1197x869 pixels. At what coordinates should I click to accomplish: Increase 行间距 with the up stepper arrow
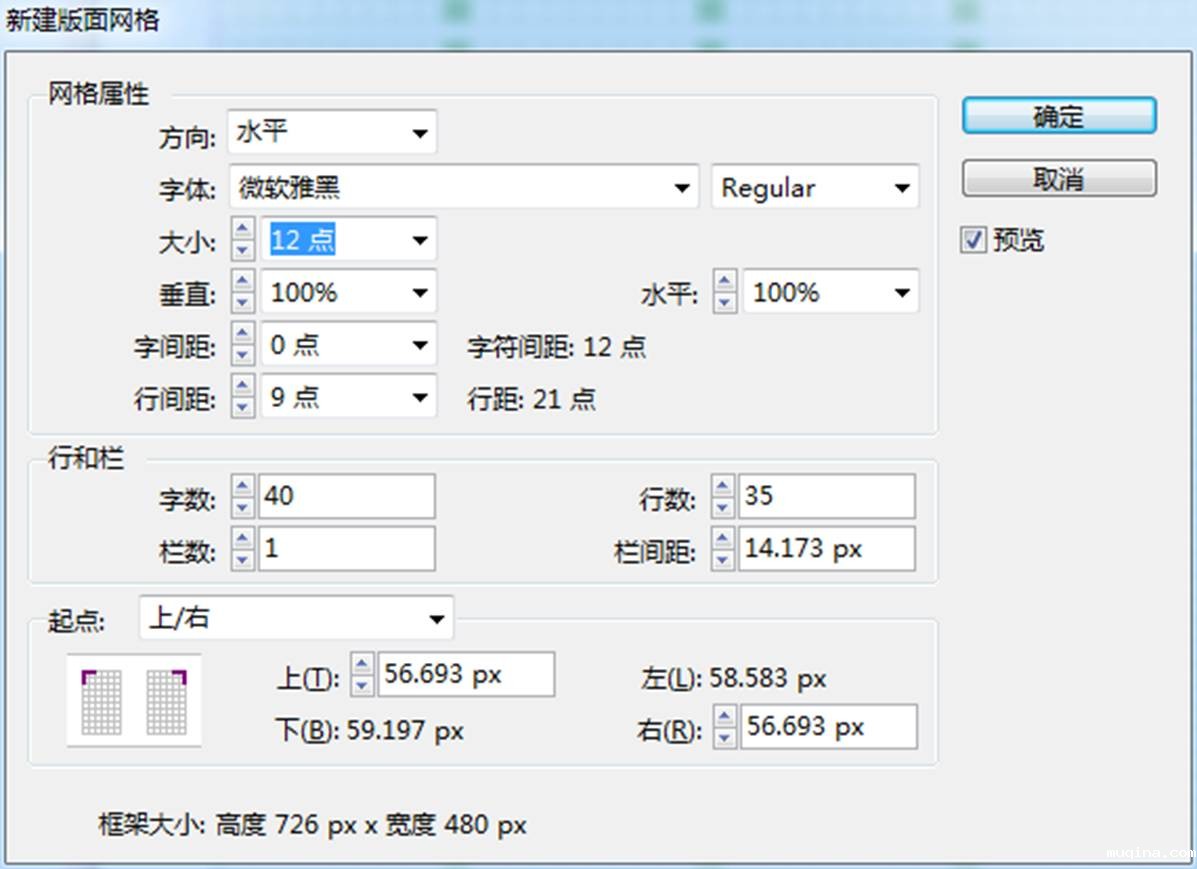coord(243,386)
